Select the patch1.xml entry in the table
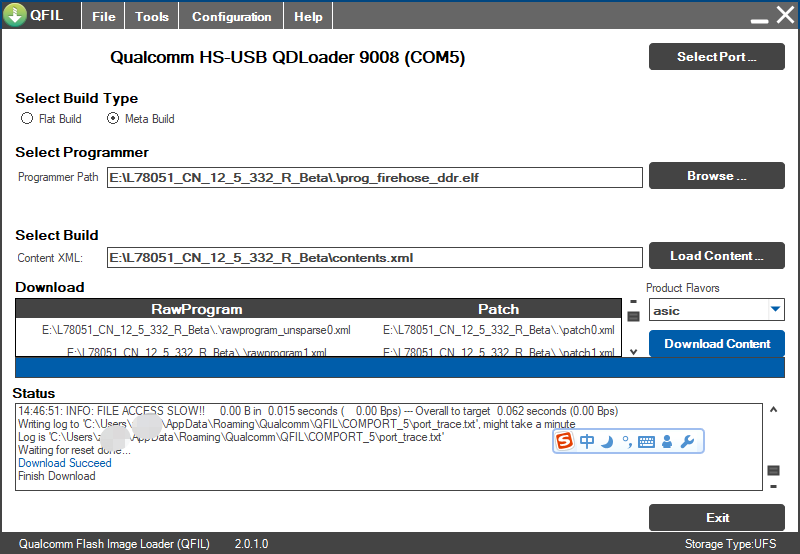 click(x=498, y=352)
